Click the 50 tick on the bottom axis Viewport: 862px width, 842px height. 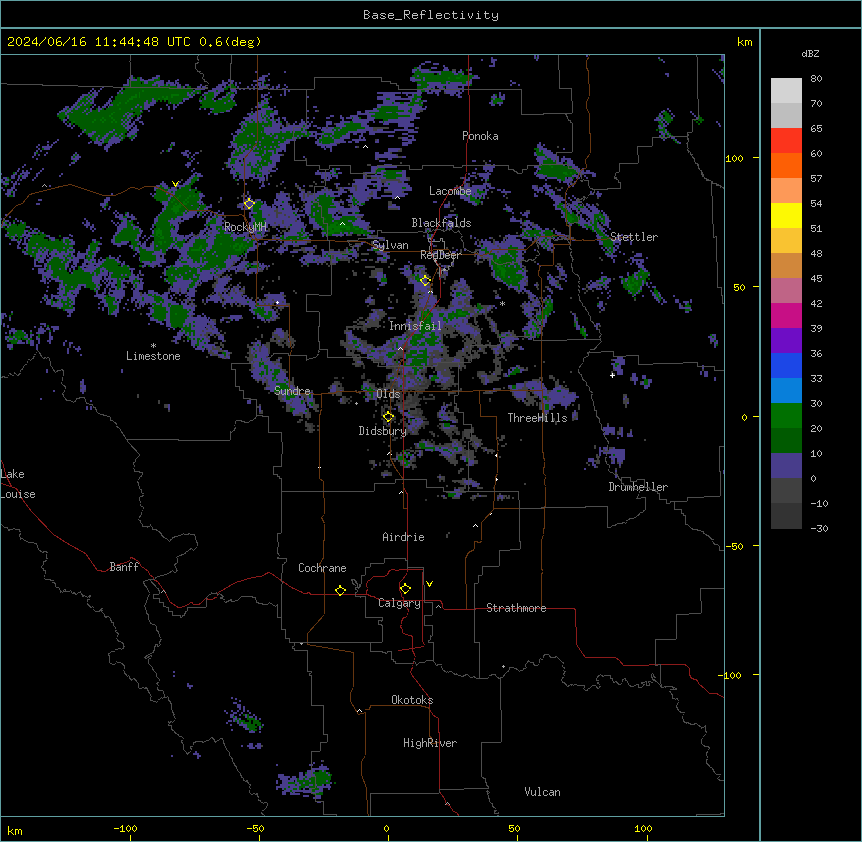tap(514, 829)
